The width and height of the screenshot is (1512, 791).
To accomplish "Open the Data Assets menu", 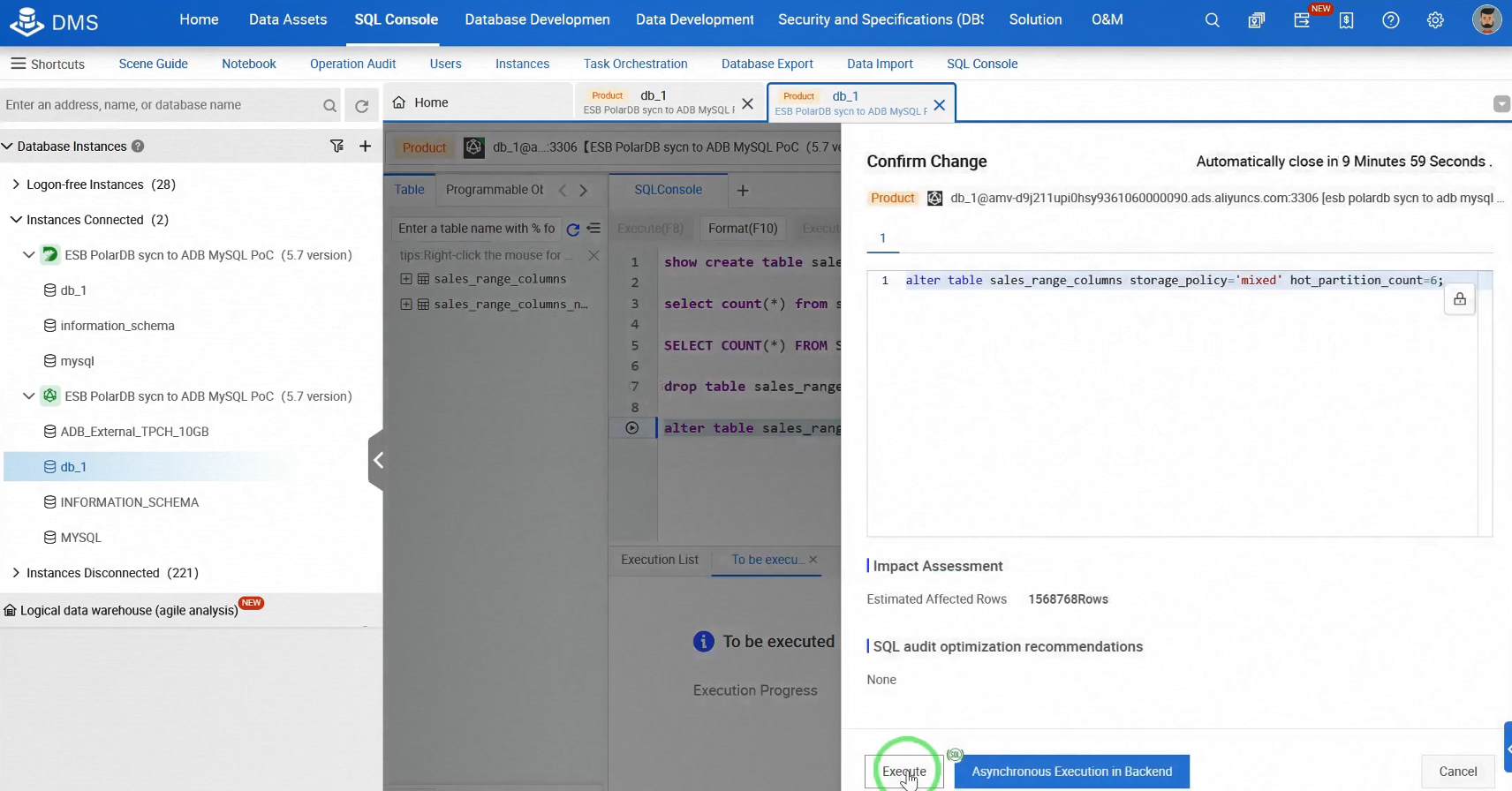I will (288, 19).
